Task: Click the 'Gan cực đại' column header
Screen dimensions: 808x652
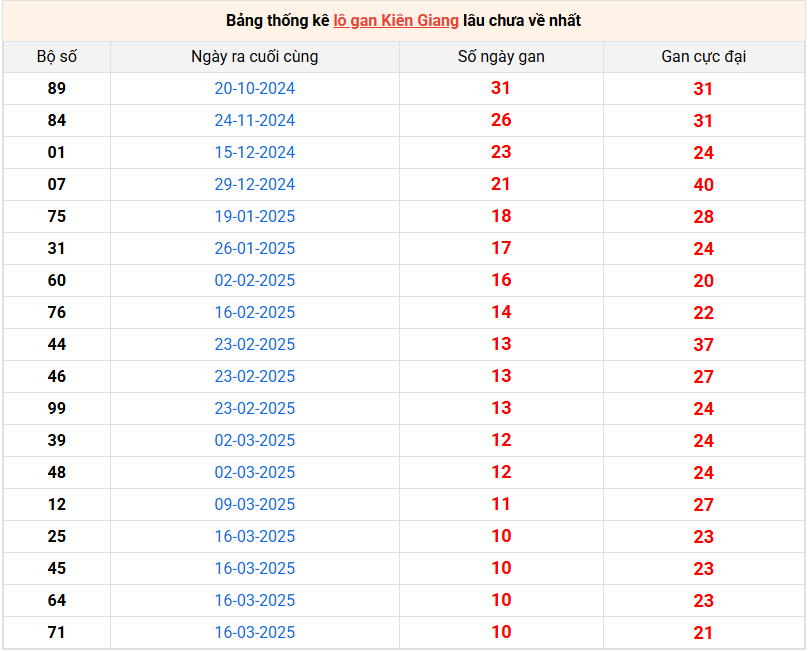Action: pos(703,57)
